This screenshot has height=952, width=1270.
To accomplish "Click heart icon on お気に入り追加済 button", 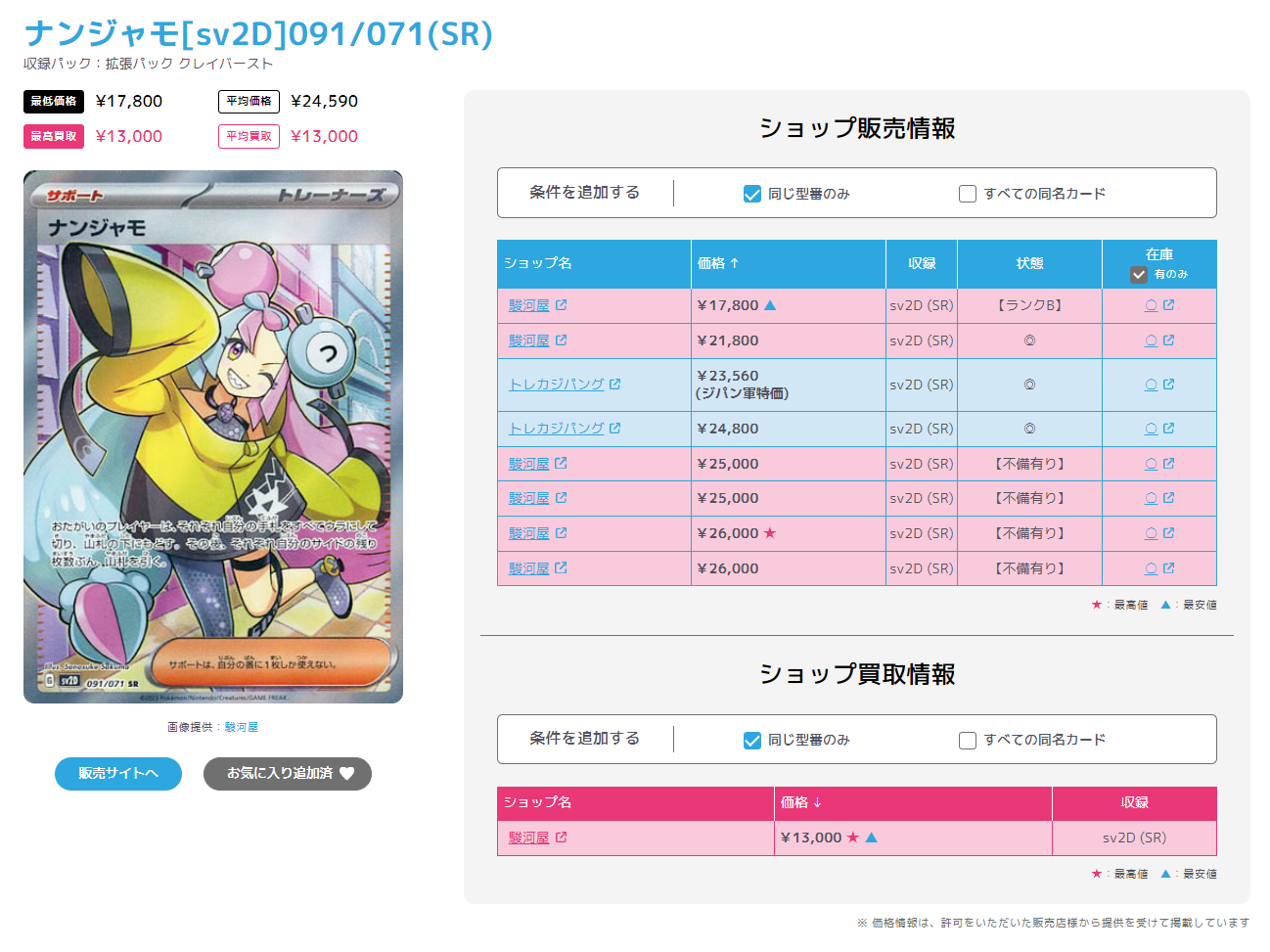I will tap(347, 773).
